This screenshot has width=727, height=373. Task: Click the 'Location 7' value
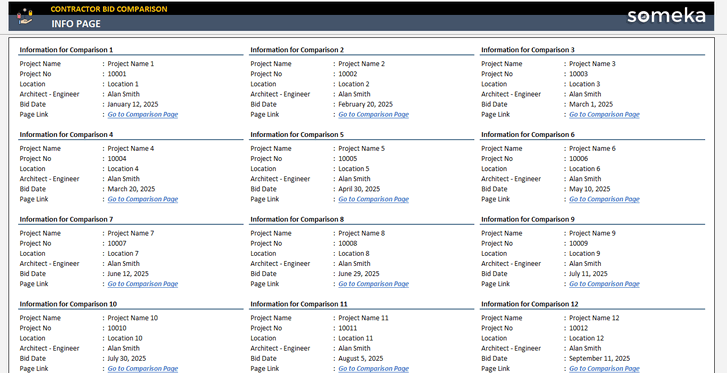[x=123, y=254]
